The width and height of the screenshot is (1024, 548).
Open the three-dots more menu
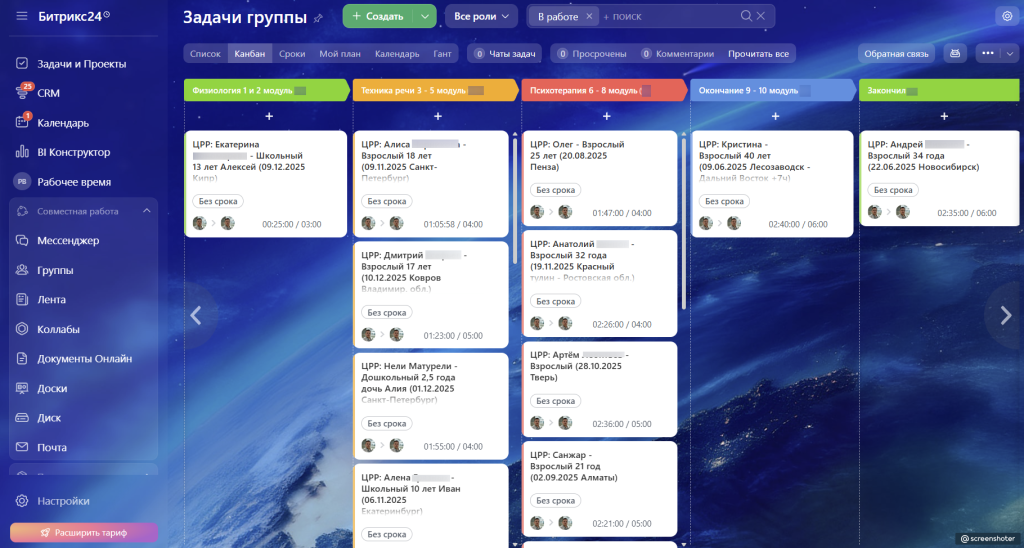987,54
